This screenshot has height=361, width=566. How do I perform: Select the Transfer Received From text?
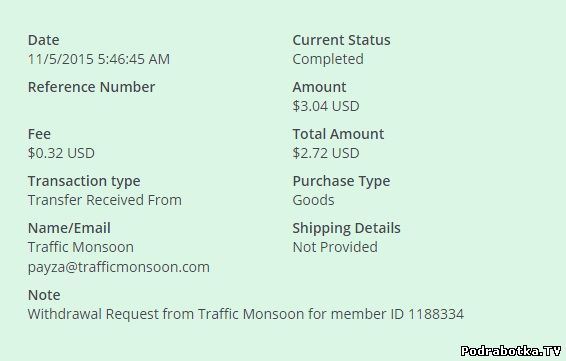105,200
